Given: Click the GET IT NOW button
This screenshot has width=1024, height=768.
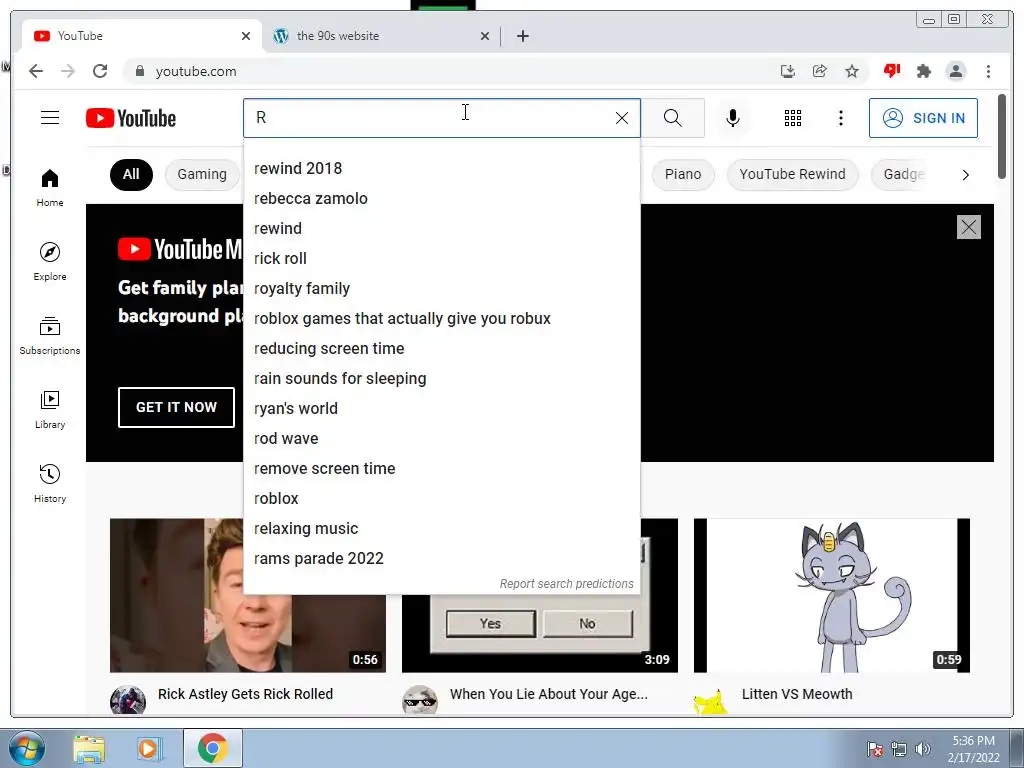Looking at the screenshot, I should 176,408.
